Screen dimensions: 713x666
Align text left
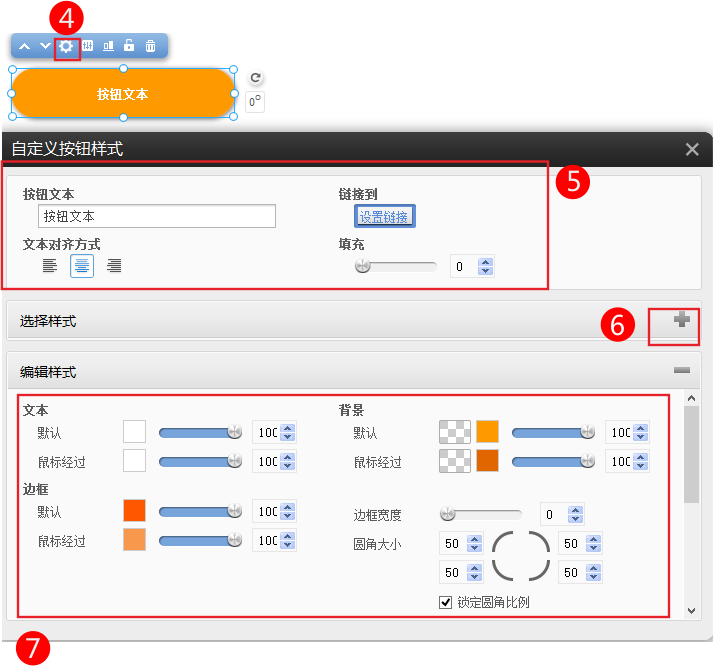[x=50, y=265]
